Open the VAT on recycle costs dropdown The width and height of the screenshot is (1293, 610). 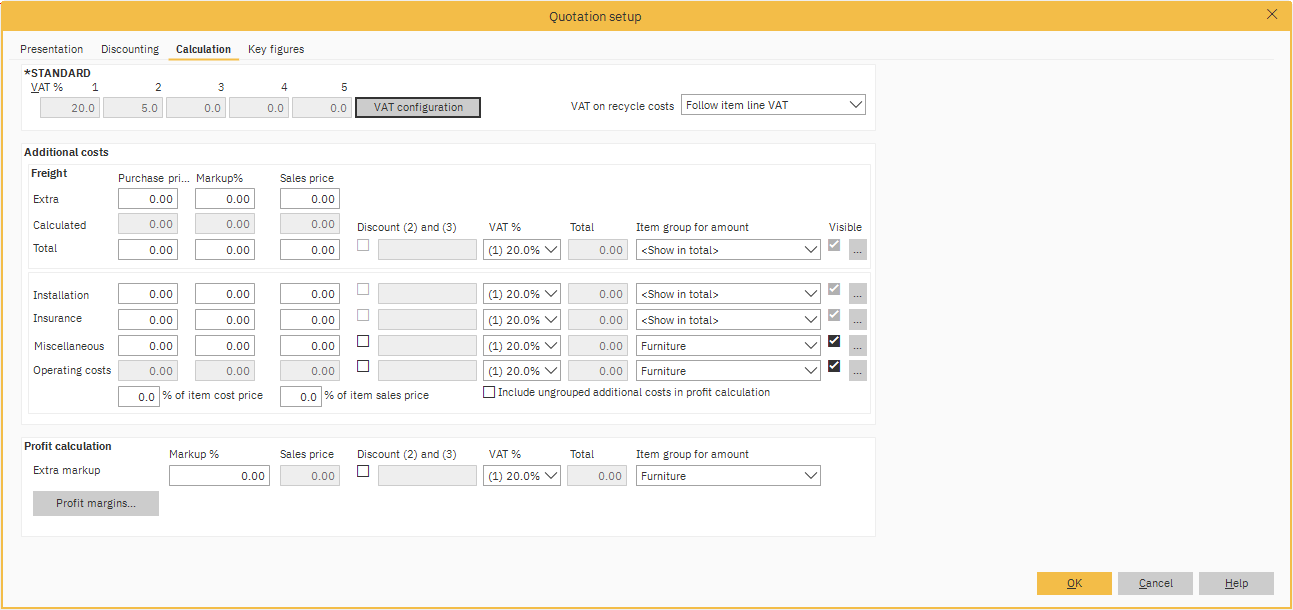[x=772, y=105]
